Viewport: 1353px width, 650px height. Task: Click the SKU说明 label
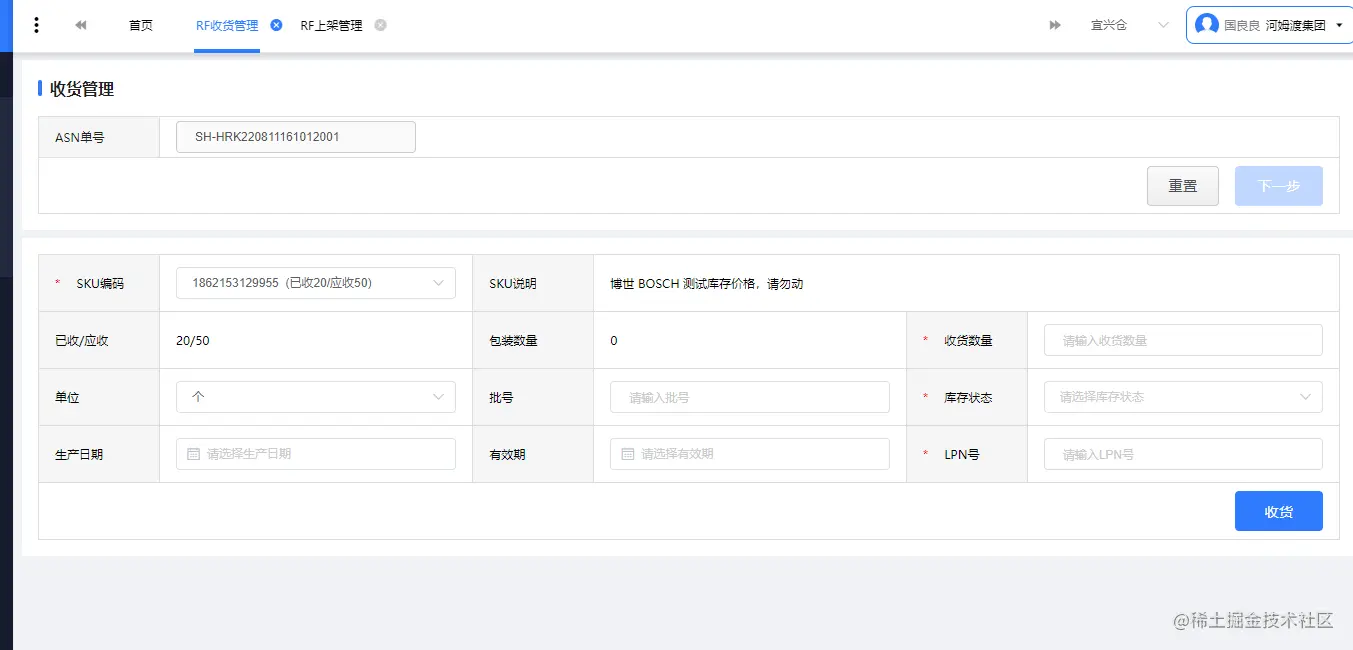pyautogui.click(x=513, y=284)
